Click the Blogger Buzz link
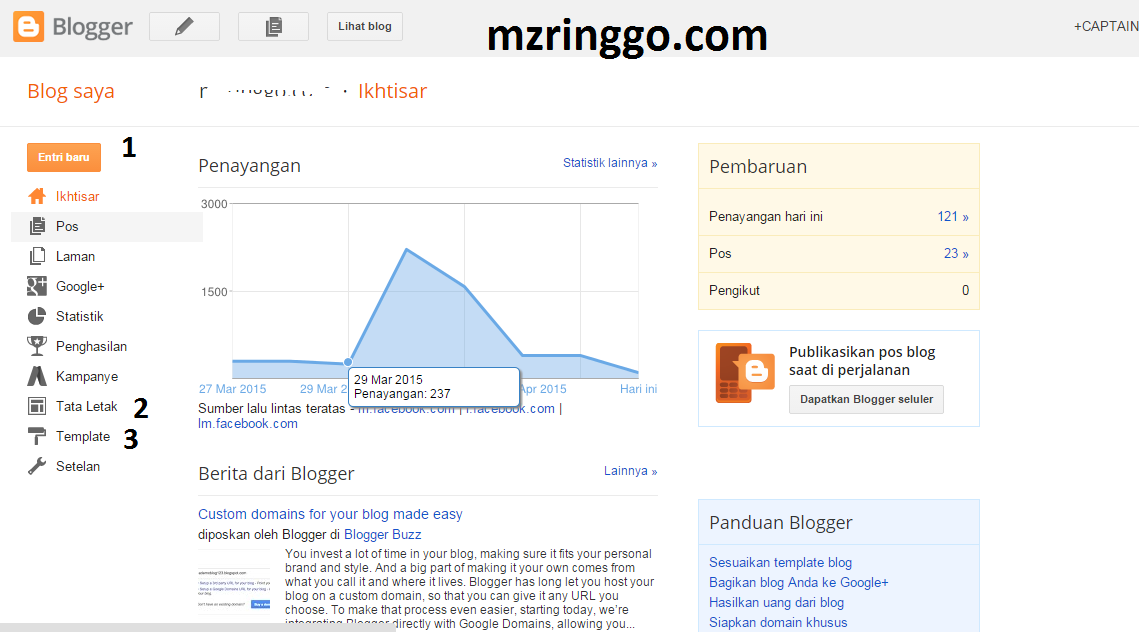 382,535
